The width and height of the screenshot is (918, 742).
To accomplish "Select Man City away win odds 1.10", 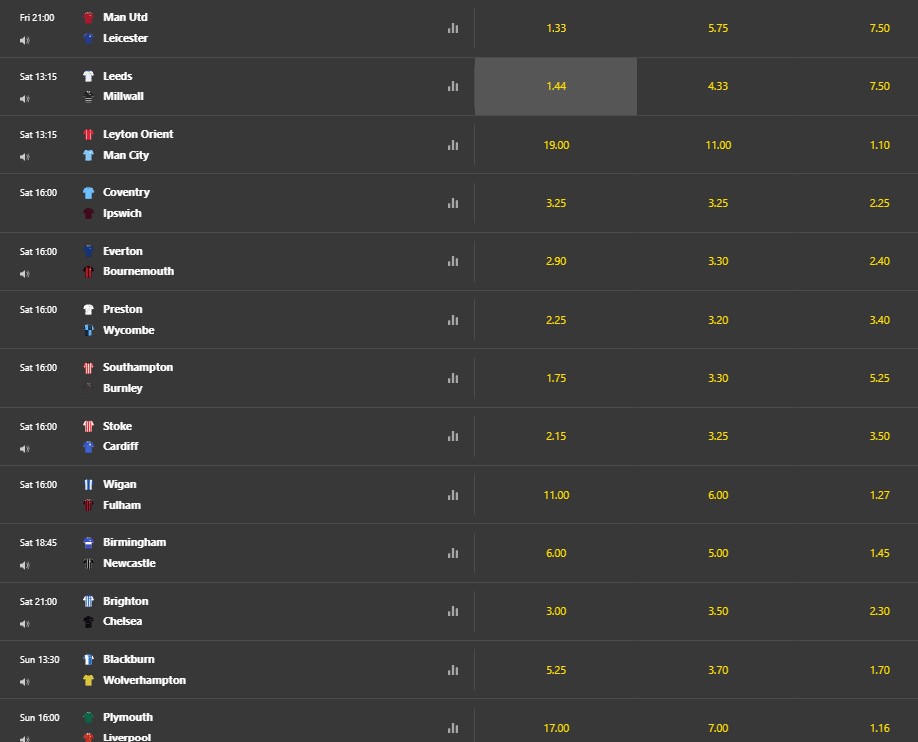I will (x=879, y=145).
